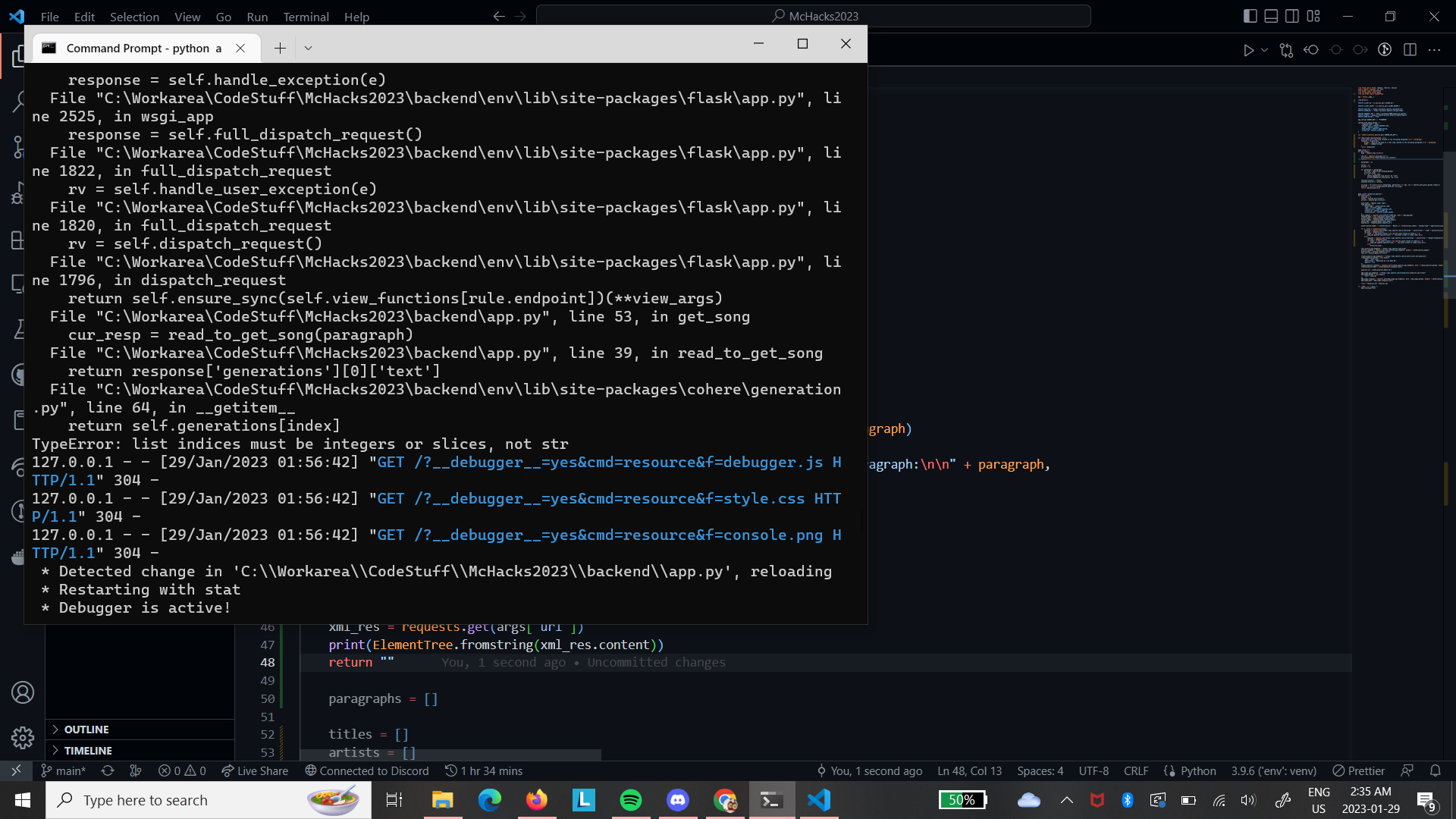Open Spotify from the taskbar
This screenshot has width=1456, height=819.
coord(631,800)
